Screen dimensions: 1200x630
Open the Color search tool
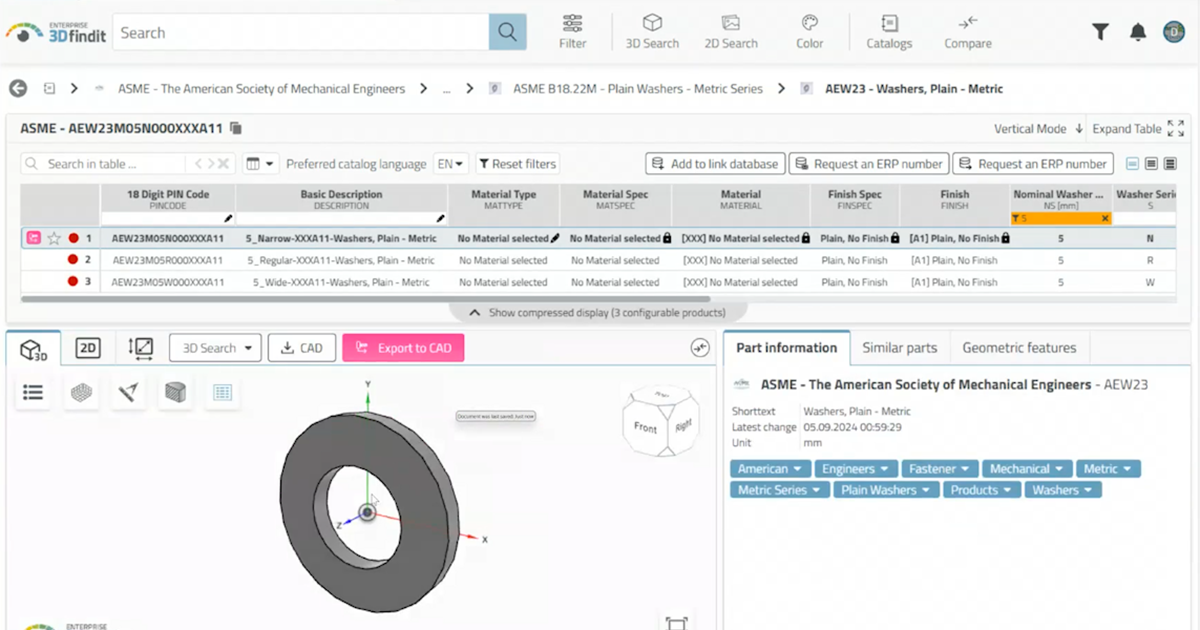[810, 32]
